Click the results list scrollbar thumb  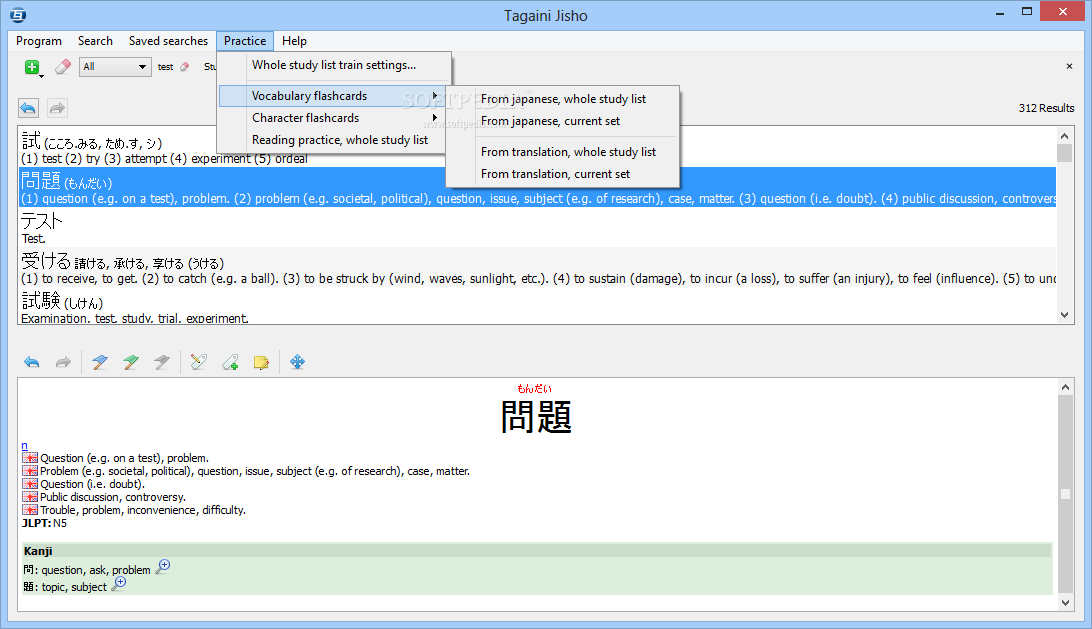point(1064,153)
